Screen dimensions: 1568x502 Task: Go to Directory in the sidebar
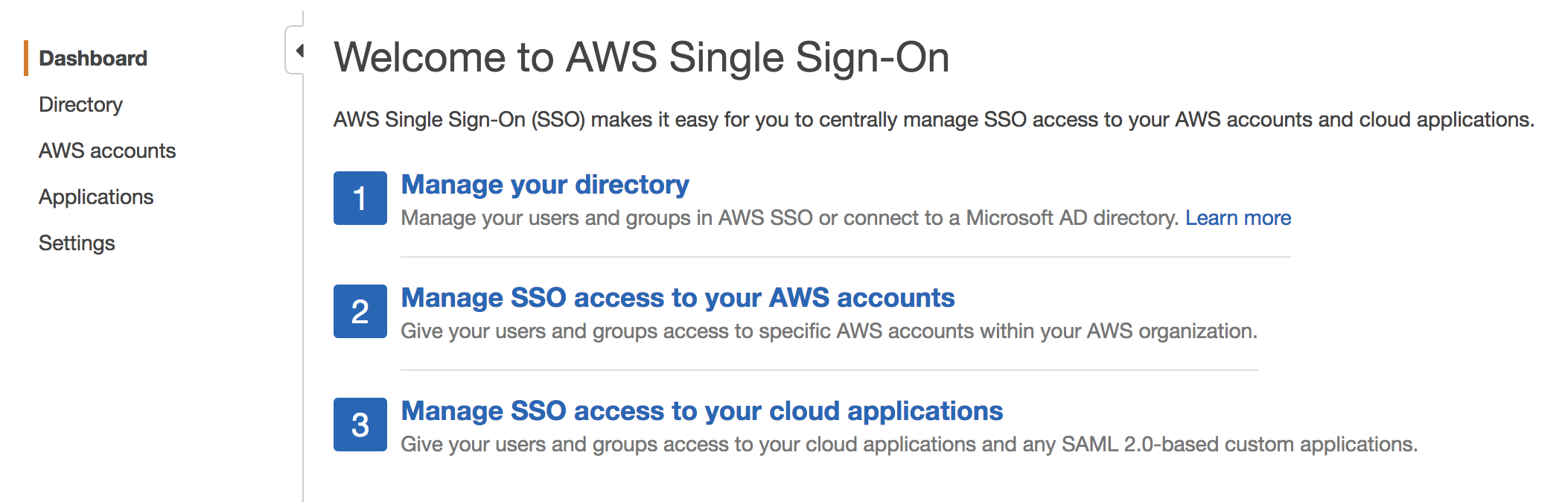click(80, 104)
